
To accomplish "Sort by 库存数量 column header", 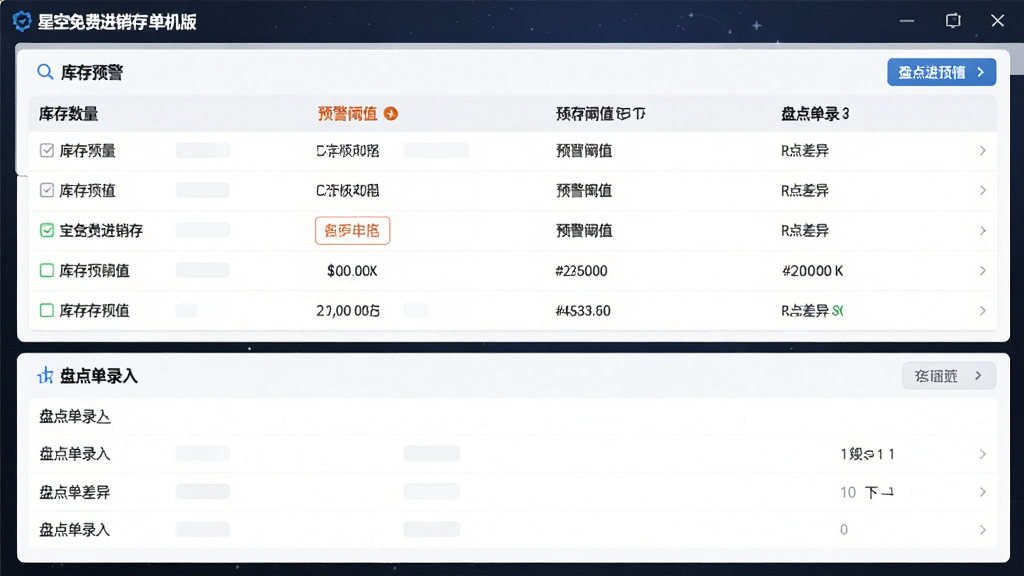I will pos(69,114).
